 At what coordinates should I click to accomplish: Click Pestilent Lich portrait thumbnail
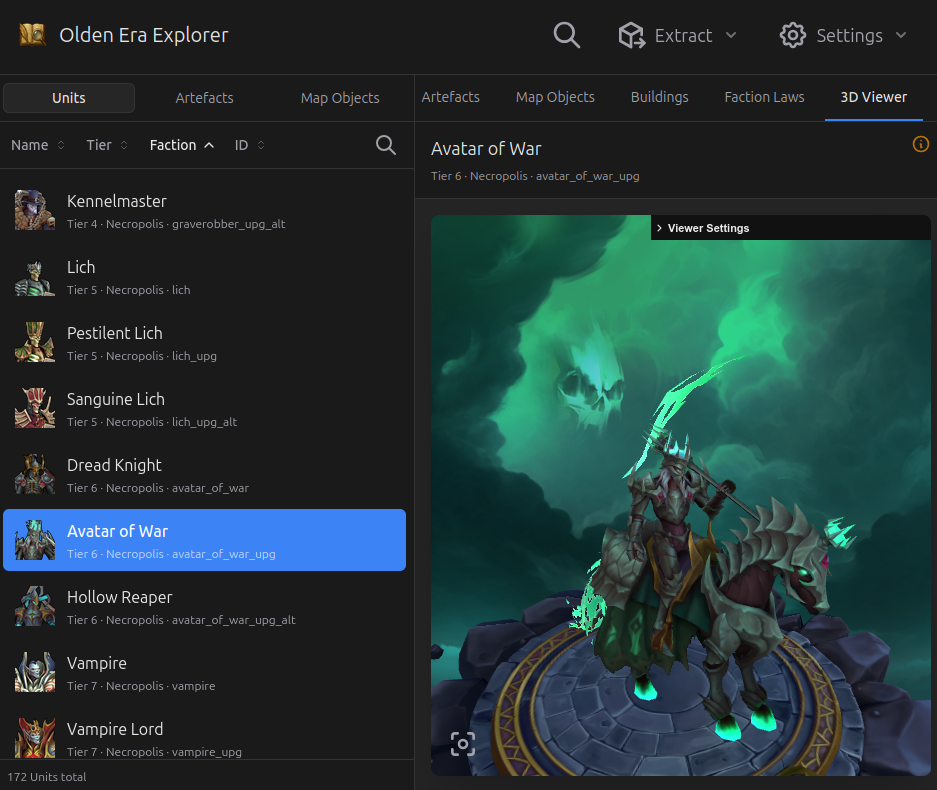pos(35,342)
